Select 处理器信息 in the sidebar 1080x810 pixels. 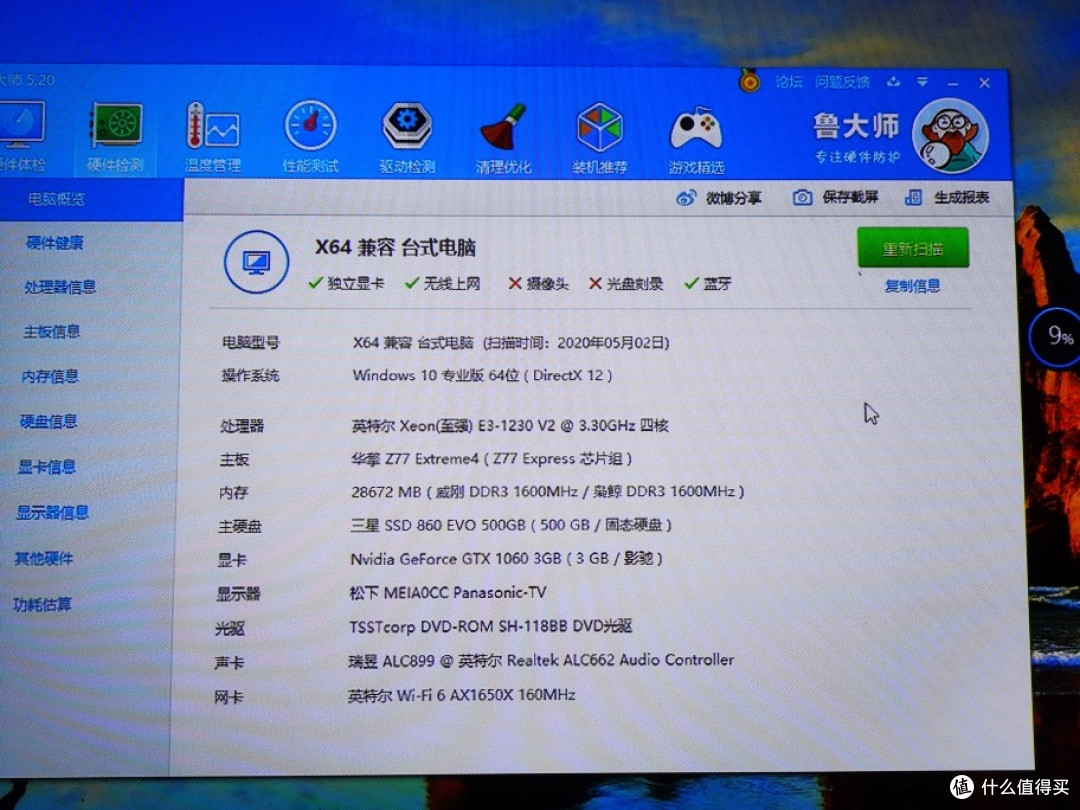click(60, 287)
